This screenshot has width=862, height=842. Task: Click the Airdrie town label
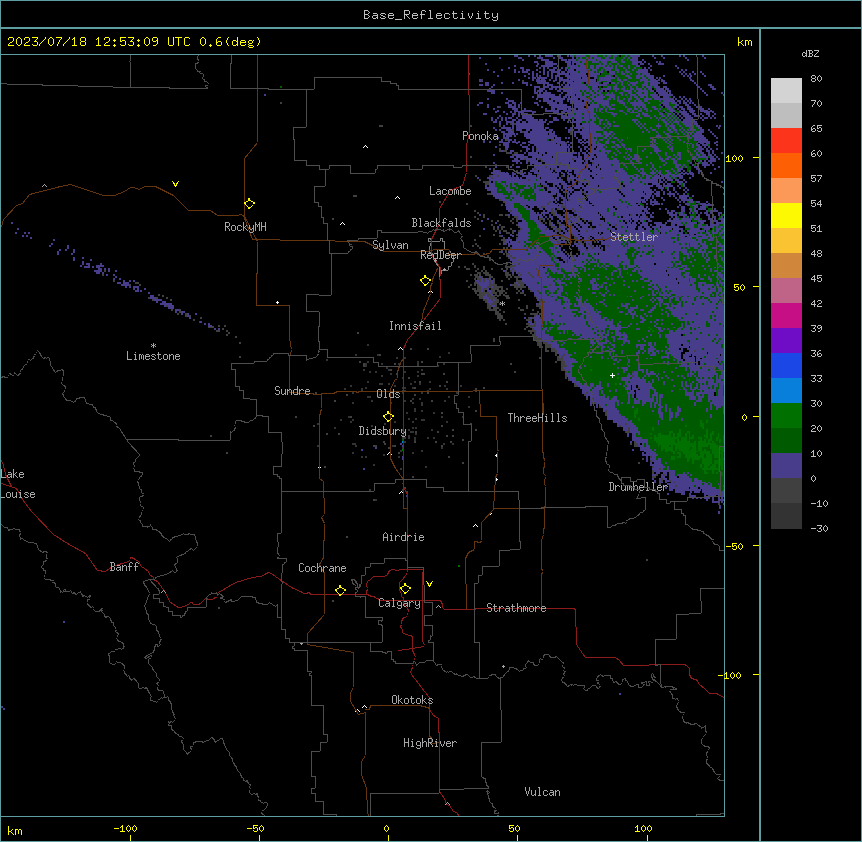403,537
